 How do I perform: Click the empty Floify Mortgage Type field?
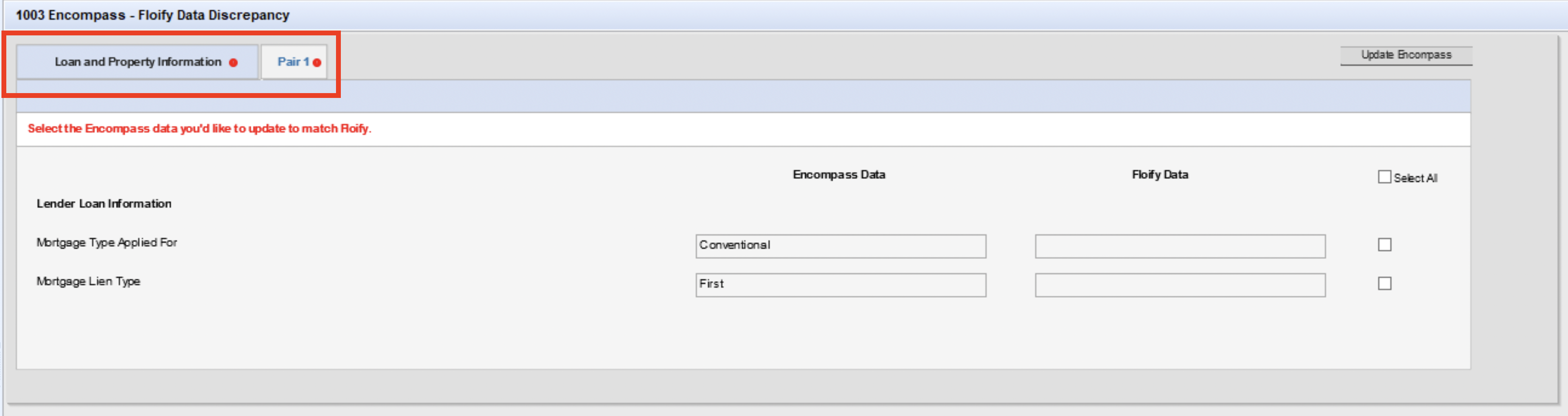pyautogui.click(x=1180, y=246)
